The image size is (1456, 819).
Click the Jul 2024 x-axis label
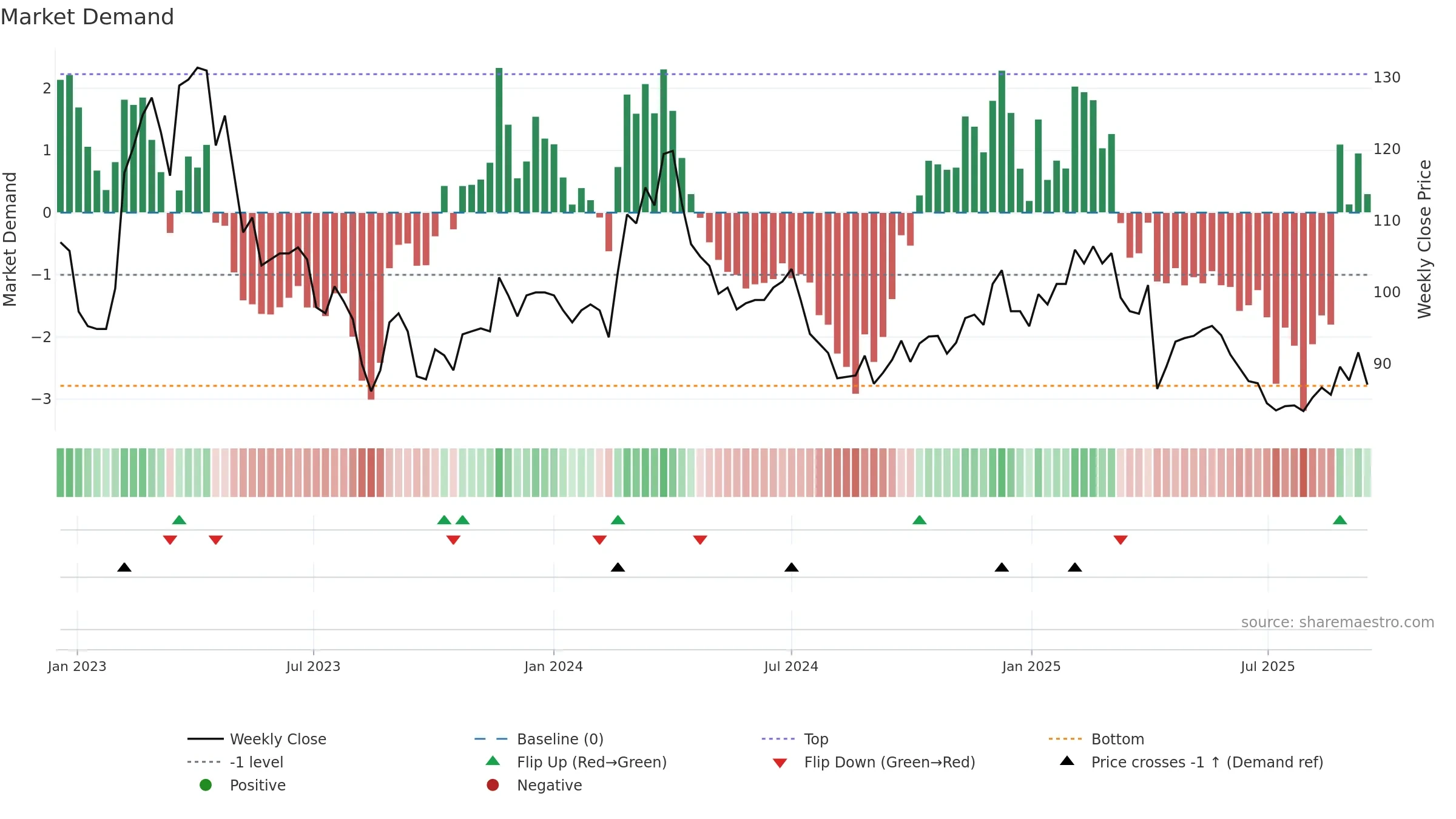(x=791, y=666)
